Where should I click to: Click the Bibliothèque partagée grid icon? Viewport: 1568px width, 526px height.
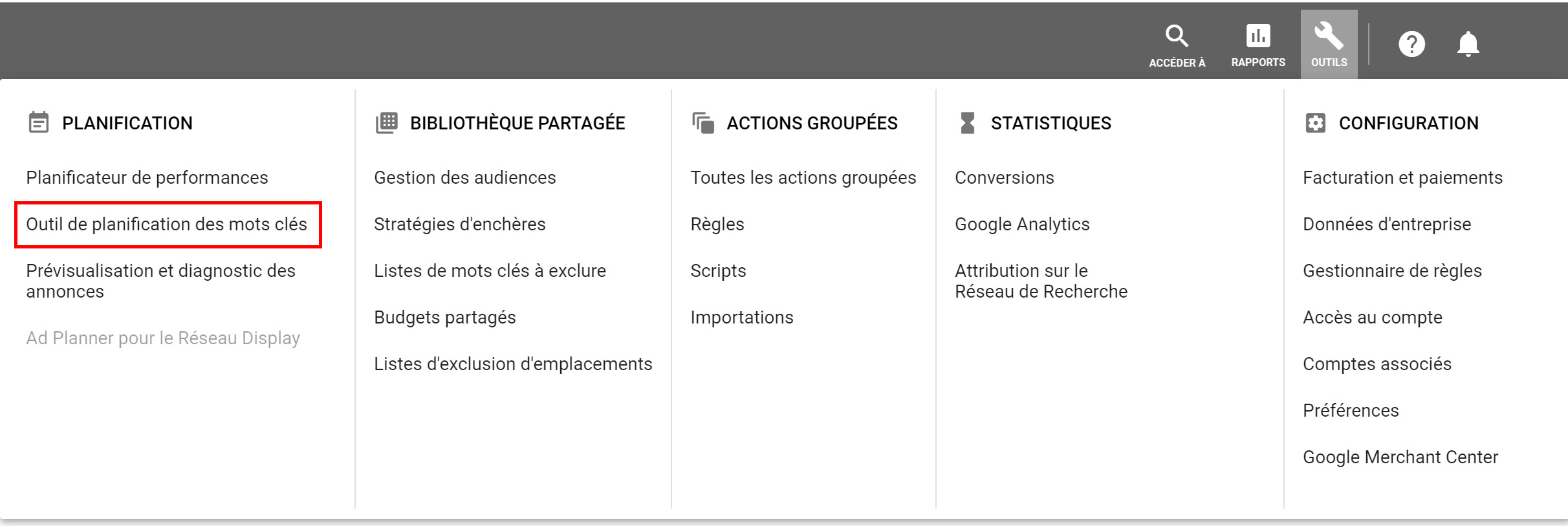click(x=387, y=123)
